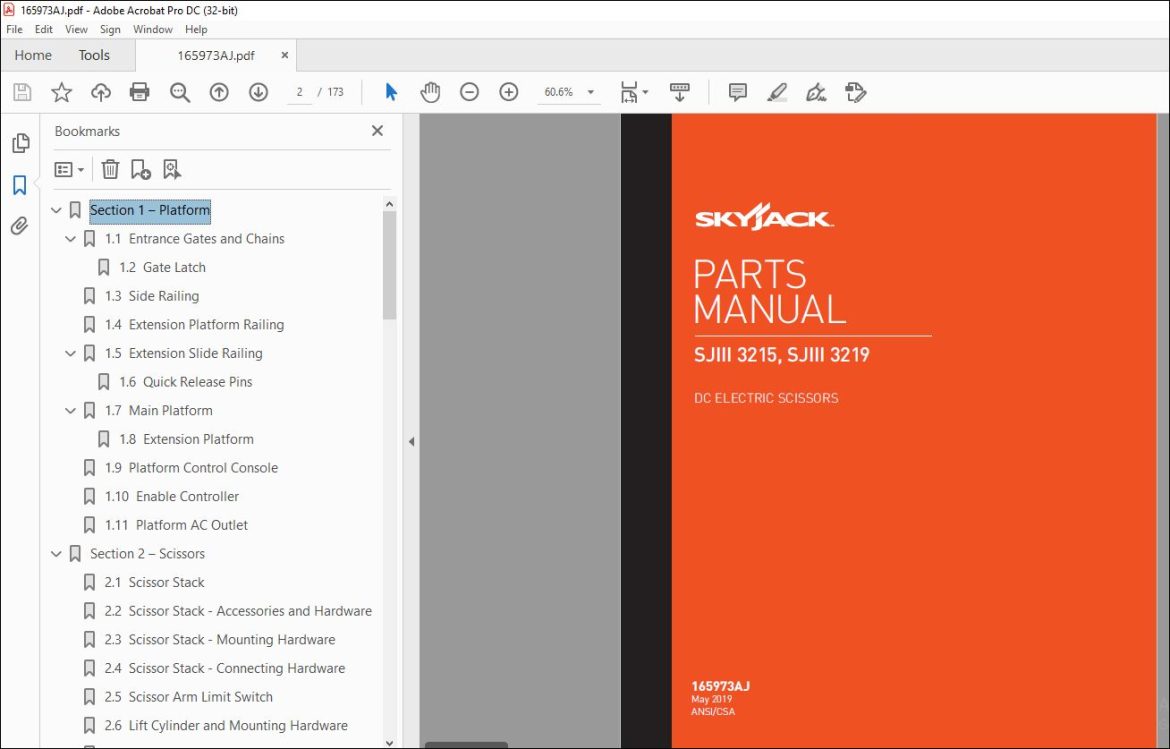
Task: Click the page number input field
Action: click(299, 93)
